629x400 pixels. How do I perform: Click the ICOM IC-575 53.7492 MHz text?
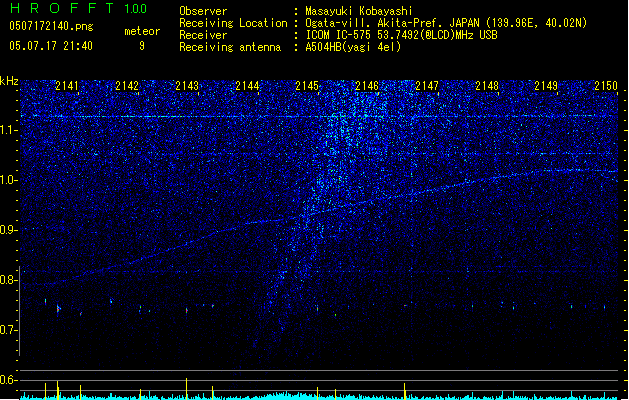click(x=401, y=35)
